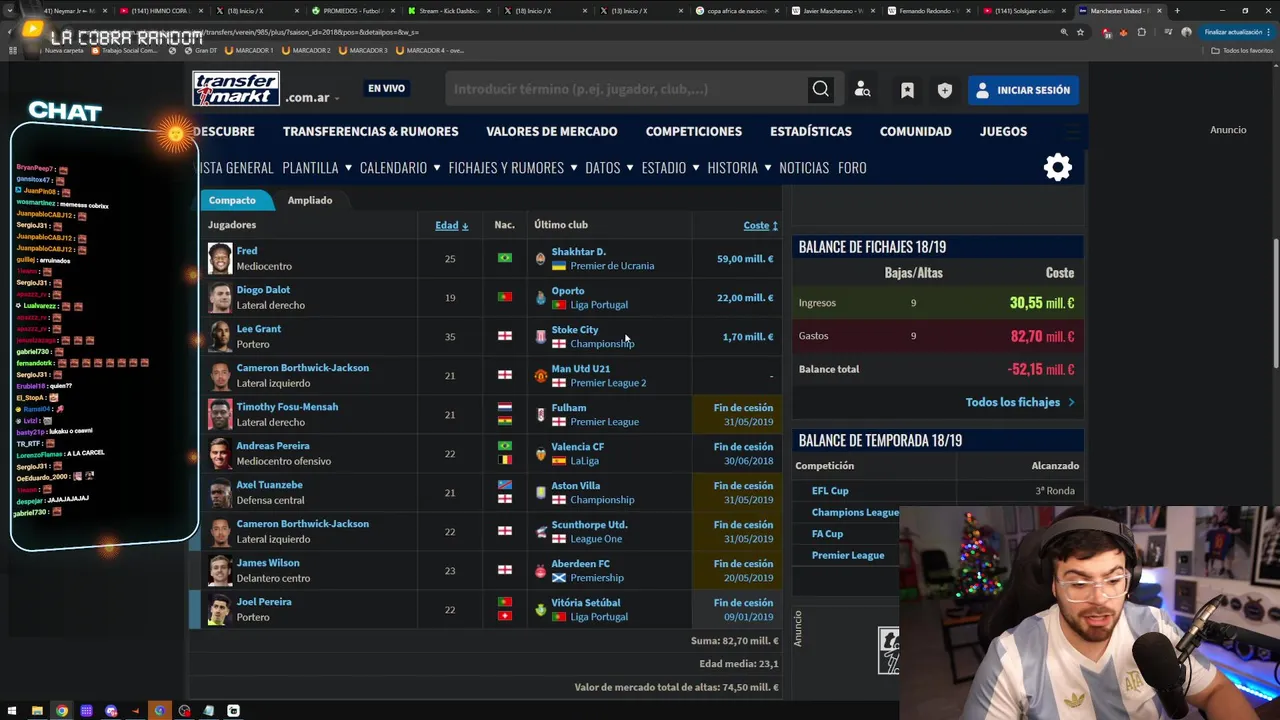Open the Transfermarkt logo home link
This screenshot has height=720, width=1280.
pyautogui.click(x=236, y=89)
